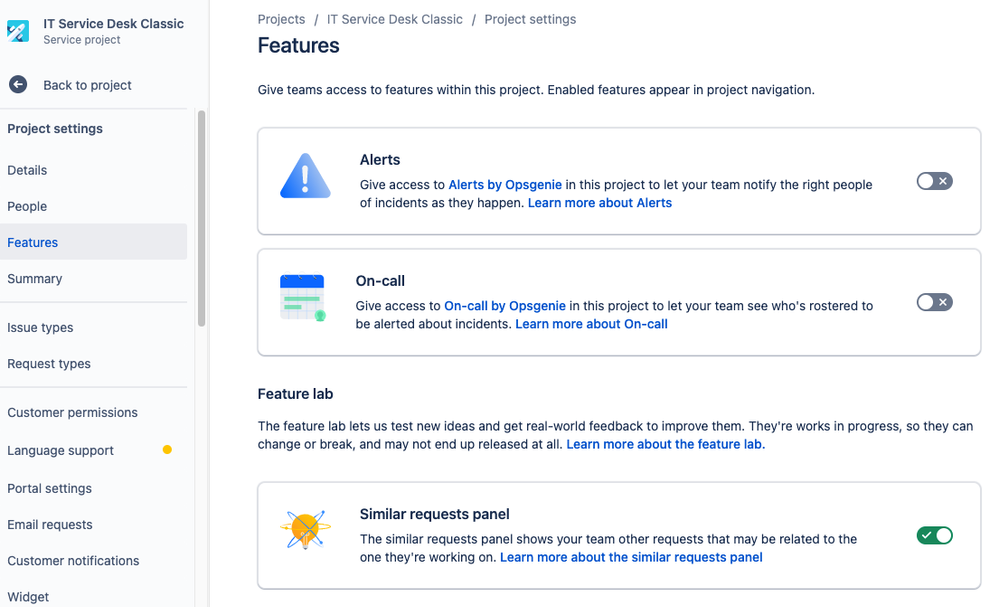
Task: Click the On-call calendar icon
Action: coord(302,298)
